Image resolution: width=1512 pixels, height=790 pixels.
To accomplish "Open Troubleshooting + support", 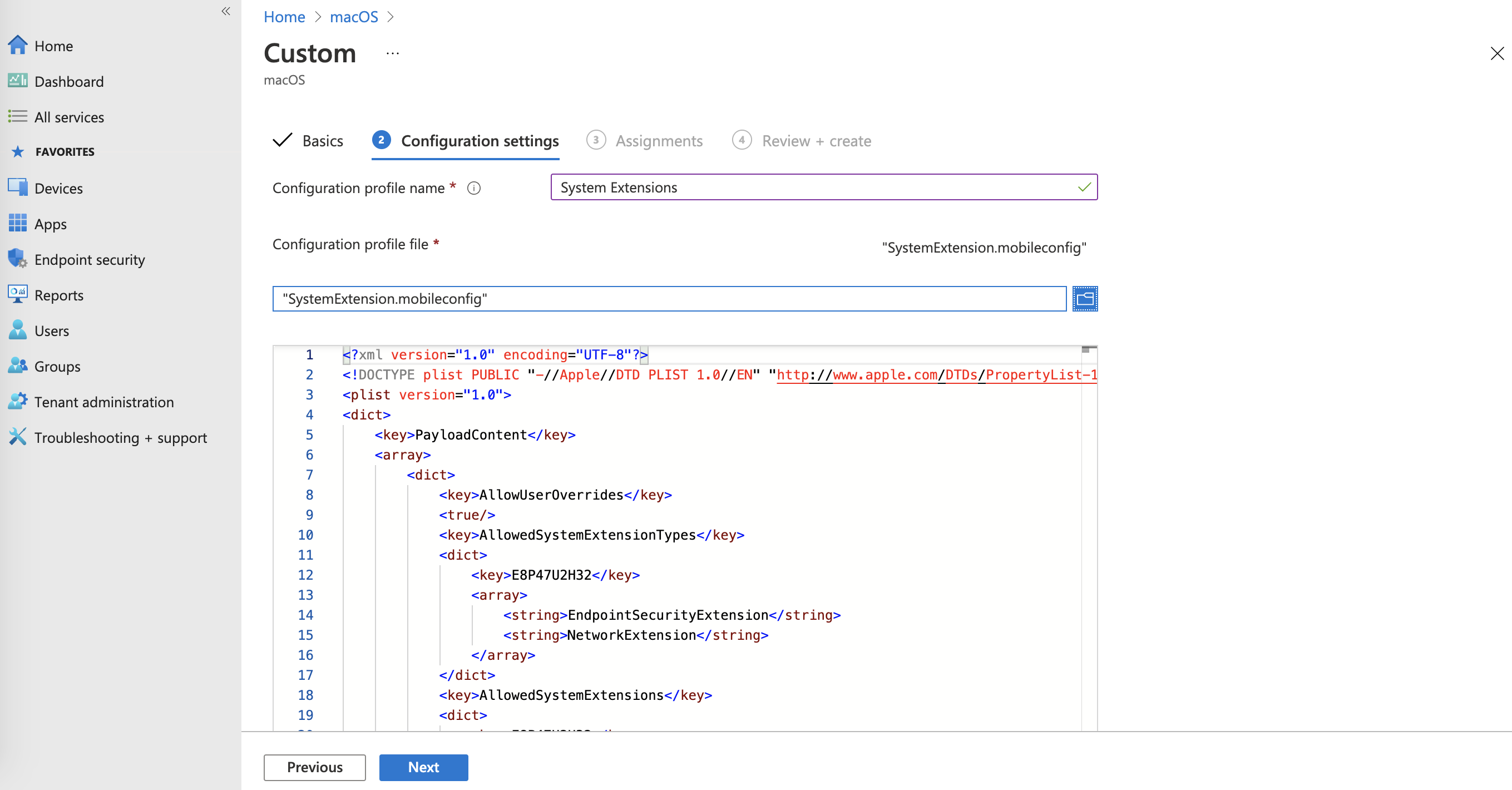I will pos(120,437).
